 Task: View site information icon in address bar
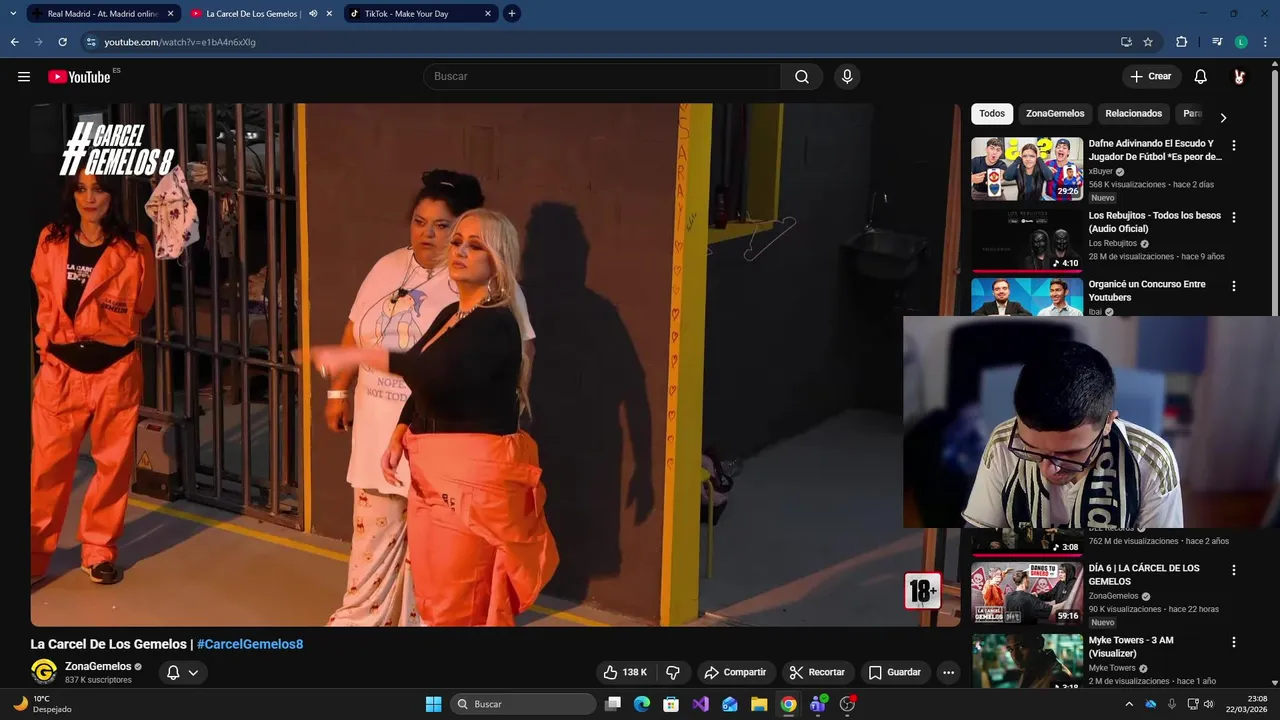(91, 42)
